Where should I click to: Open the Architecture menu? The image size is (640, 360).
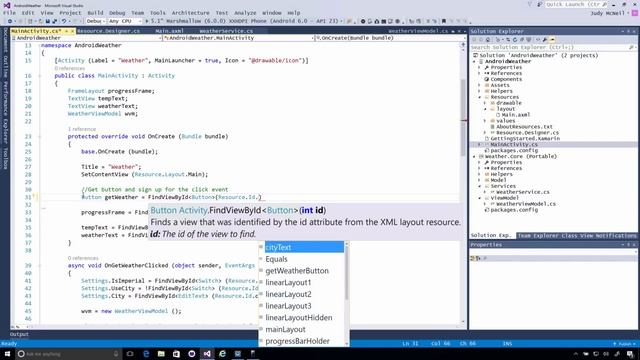(x=190, y=13)
